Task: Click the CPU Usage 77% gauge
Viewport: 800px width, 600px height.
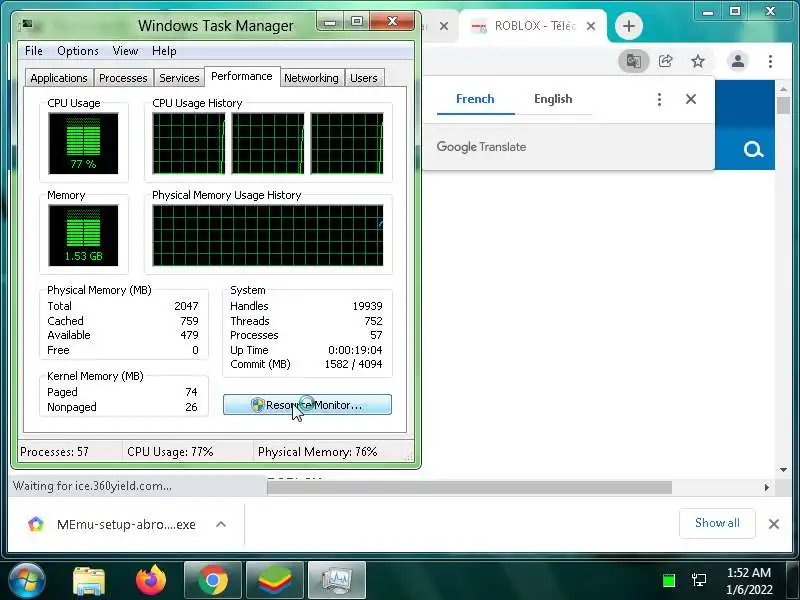Action: [83, 143]
